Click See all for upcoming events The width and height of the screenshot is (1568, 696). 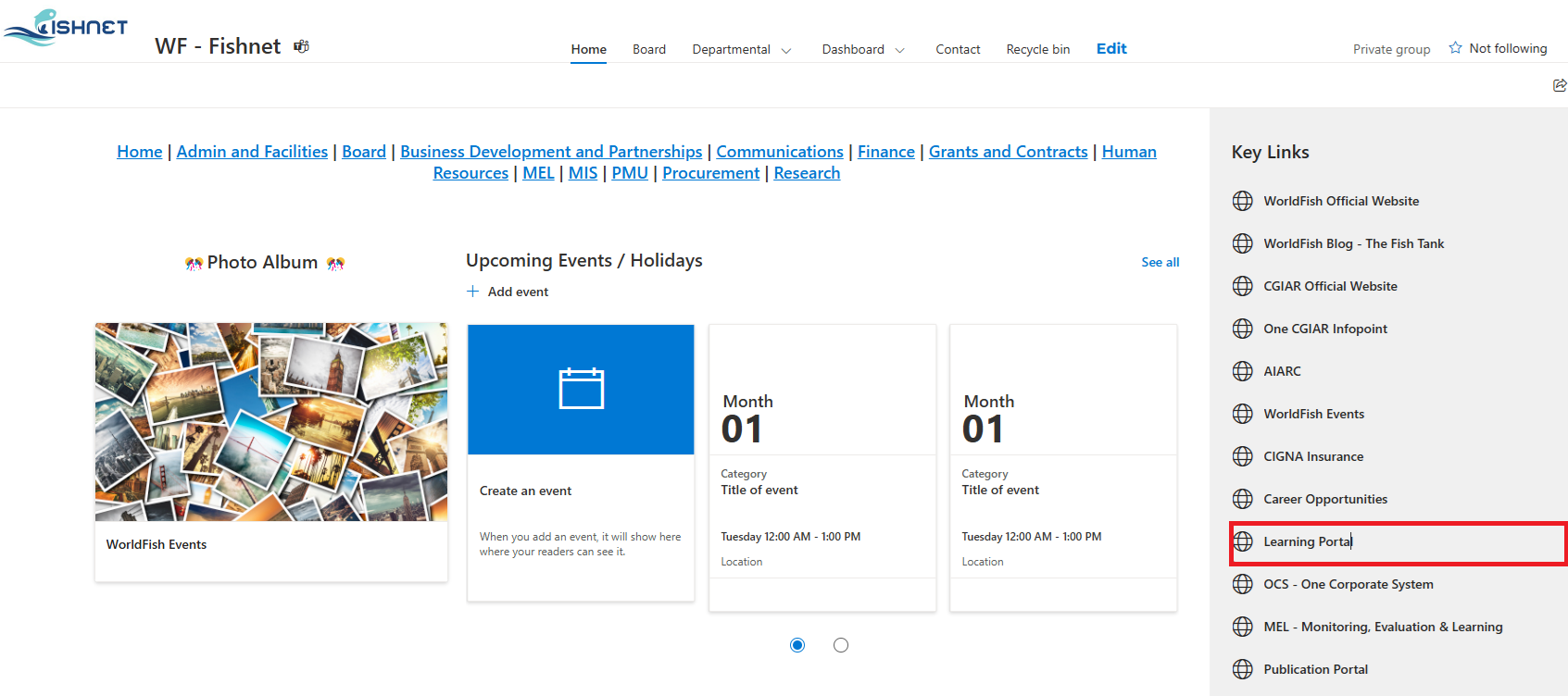pyautogui.click(x=1160, y=263)
